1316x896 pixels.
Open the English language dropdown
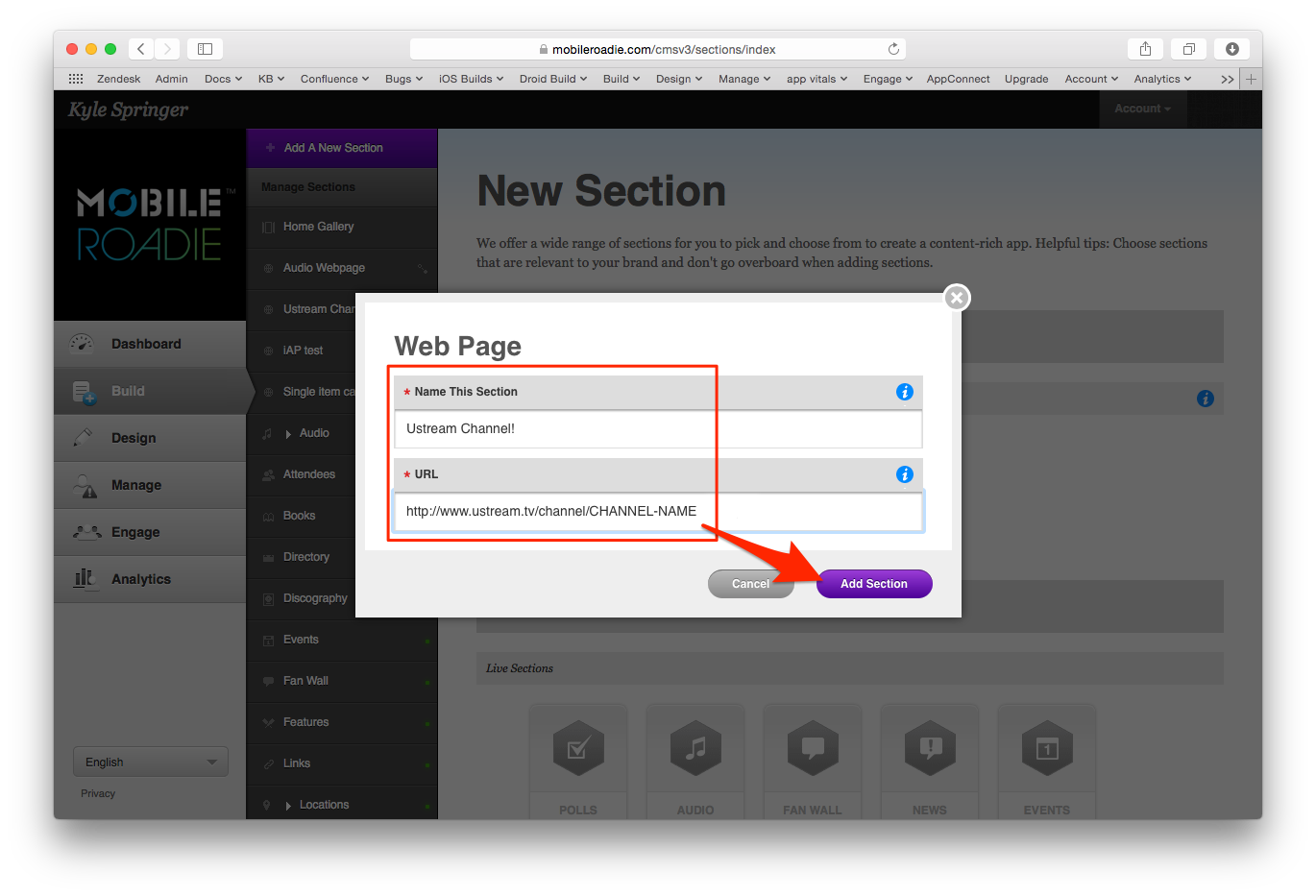[151, 762]
